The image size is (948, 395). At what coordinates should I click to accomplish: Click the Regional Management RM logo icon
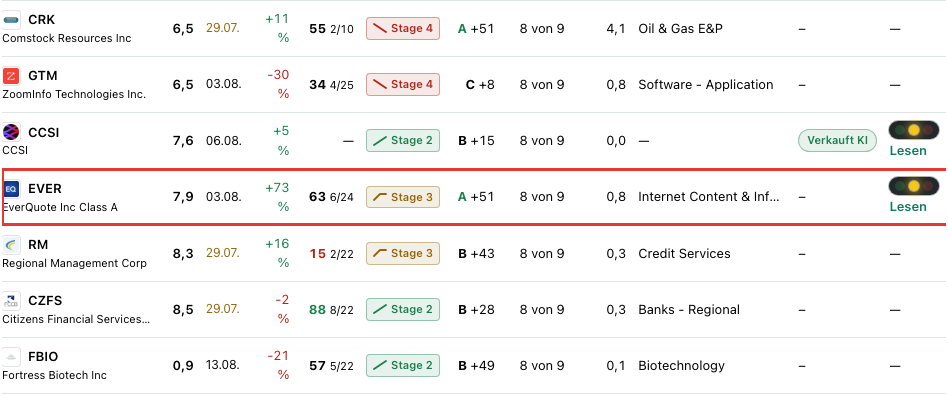pyautogui.click(x=11, y=244)
